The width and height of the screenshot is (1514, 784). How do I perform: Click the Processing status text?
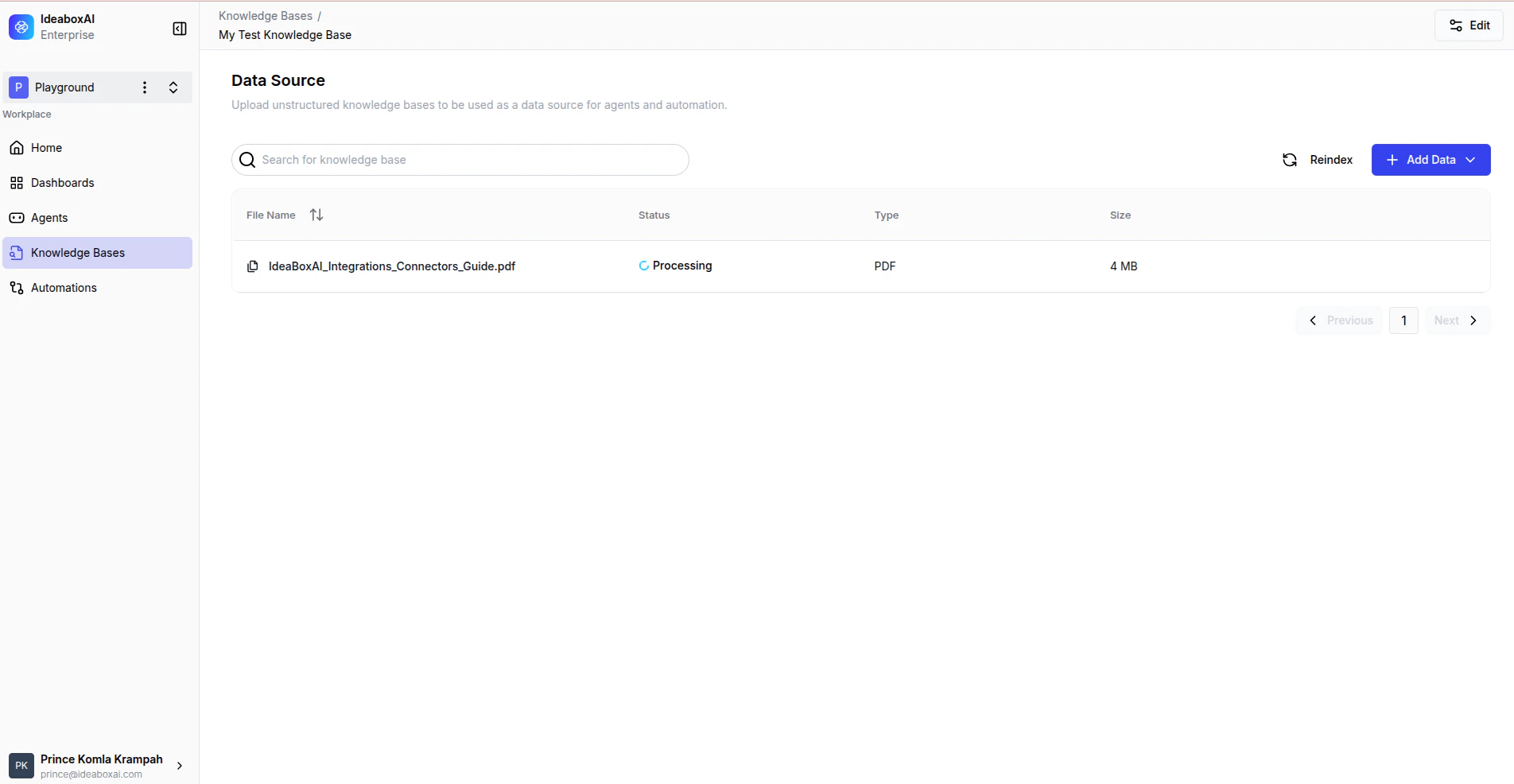(x=682, y=266)
